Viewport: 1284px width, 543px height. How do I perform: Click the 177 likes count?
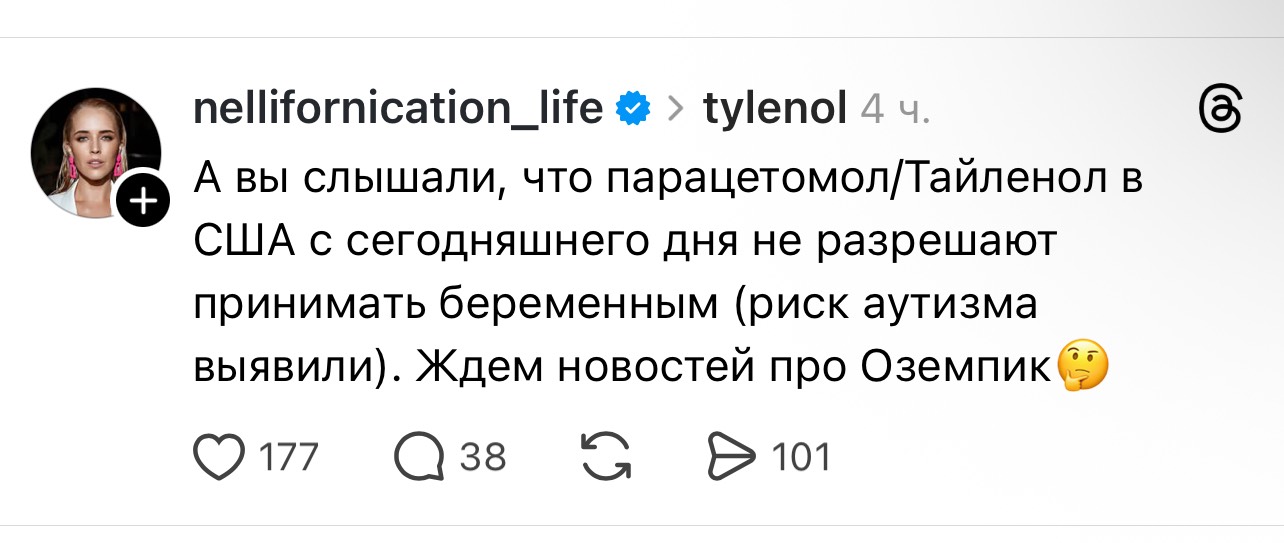[x=288, y=457]
